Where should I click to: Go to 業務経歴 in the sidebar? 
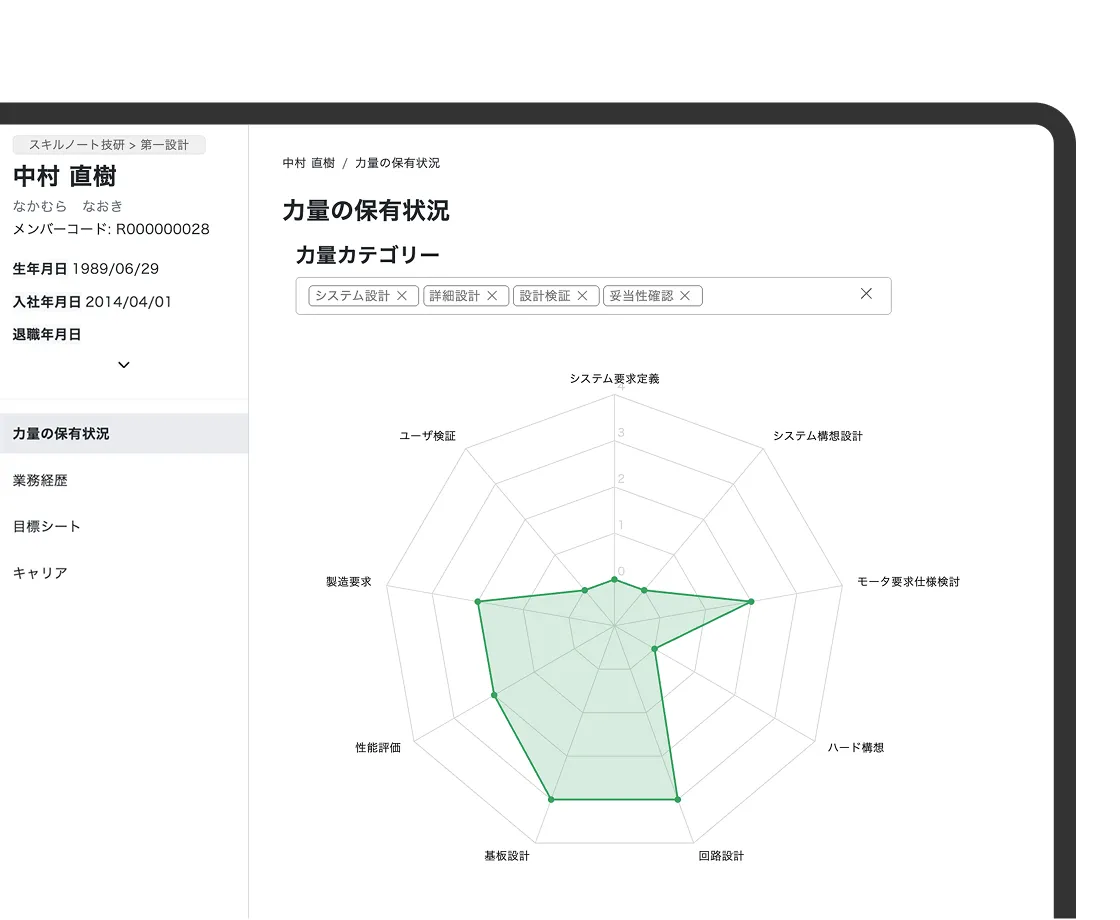point(40,481)
